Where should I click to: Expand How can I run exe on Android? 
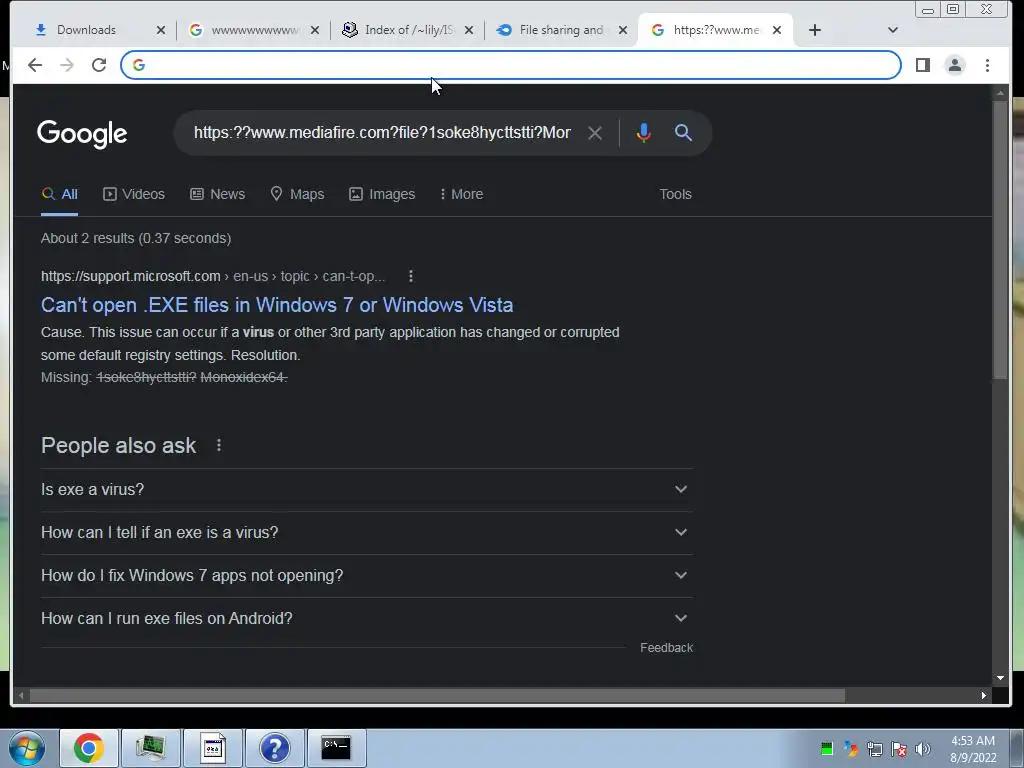pyautogui.click(x=366, y=619)
